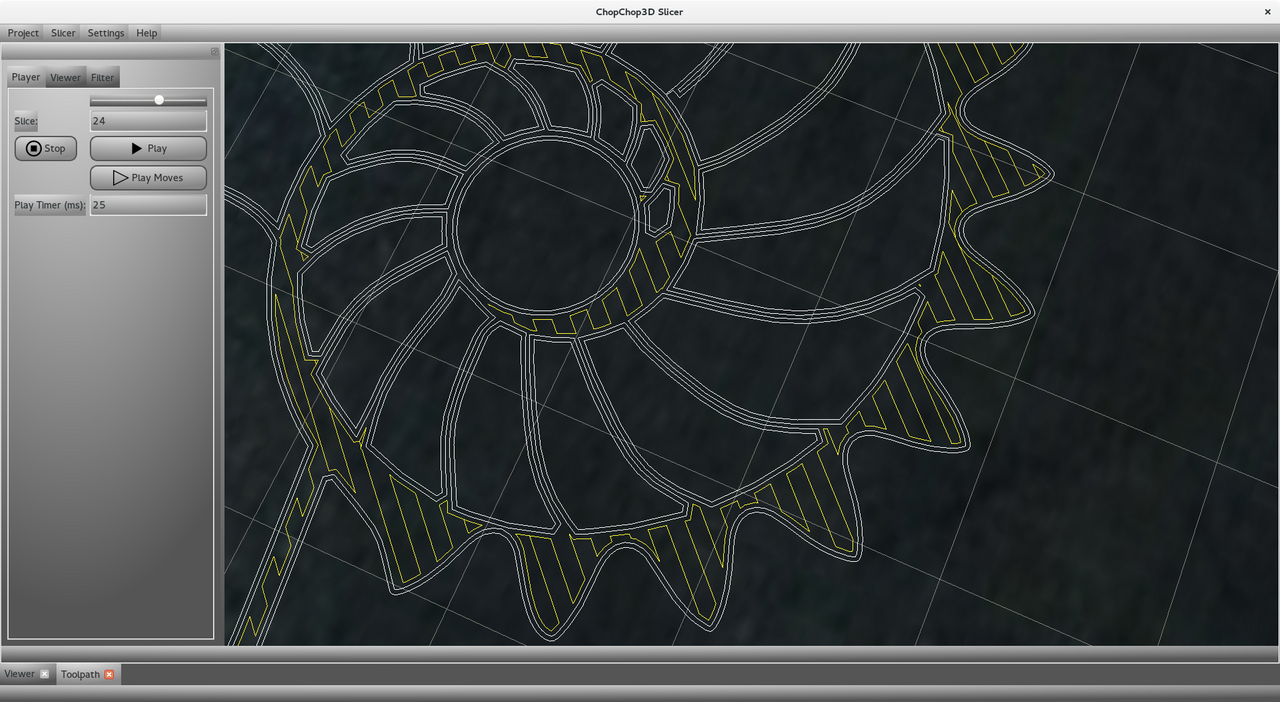Switch to the Filter tab
This screenshot has width=1280, height=702.
coord(102,77)
